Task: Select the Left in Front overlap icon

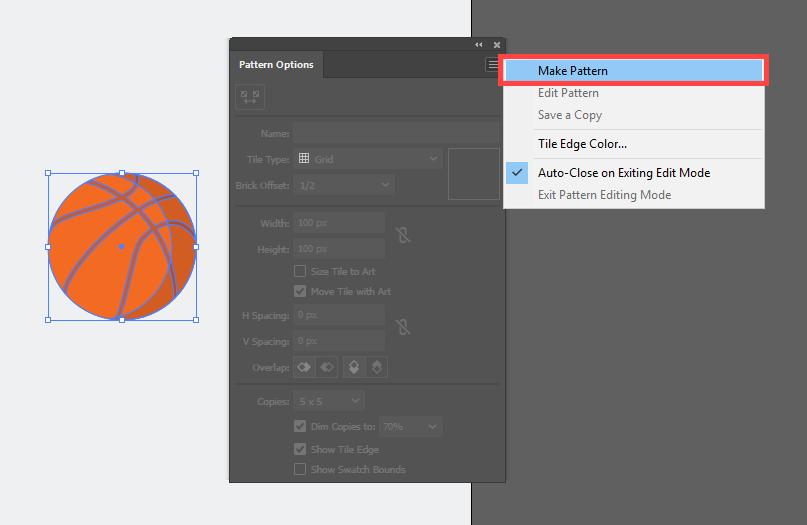Action: click(x=304, y=367)
